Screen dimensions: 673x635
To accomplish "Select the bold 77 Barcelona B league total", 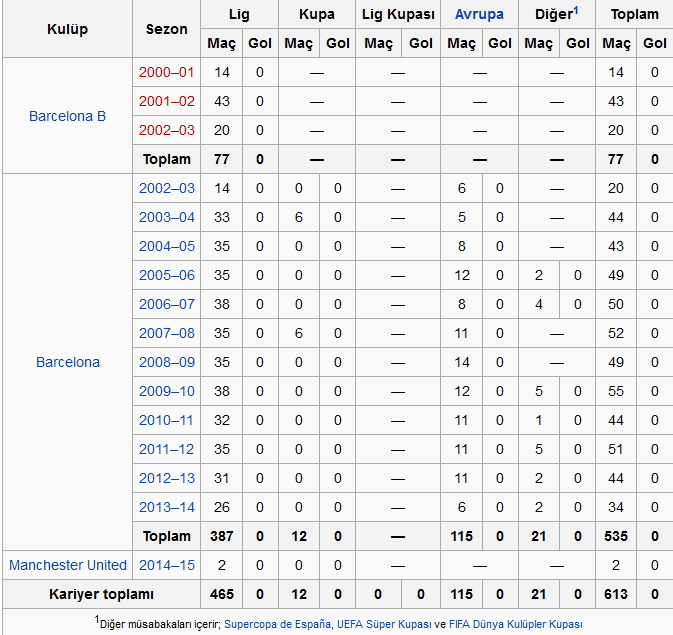I will pos(221,159).
